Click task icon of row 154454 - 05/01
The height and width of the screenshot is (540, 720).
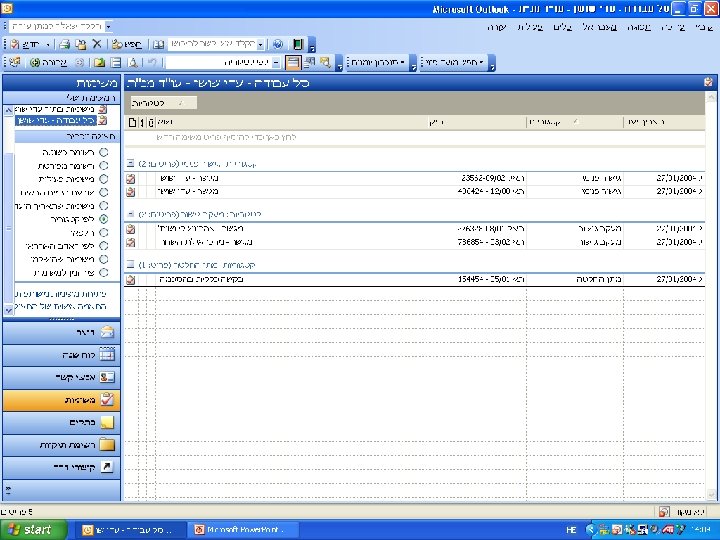pos(131,279)
